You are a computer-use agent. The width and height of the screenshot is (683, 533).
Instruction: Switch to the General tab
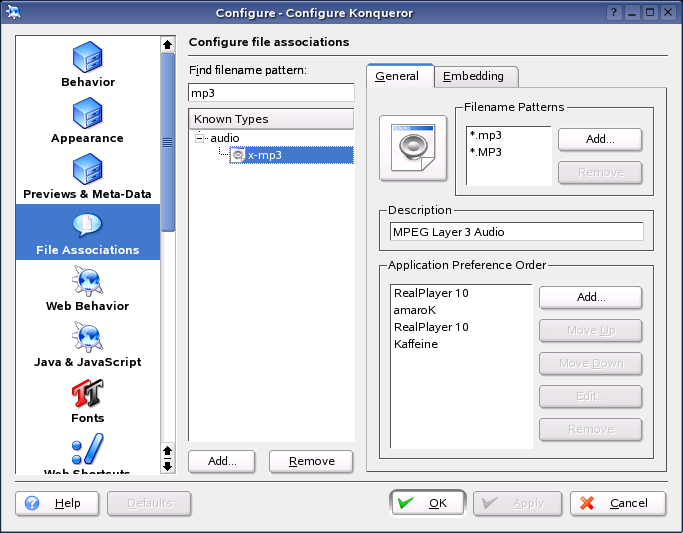click(400, 76)
